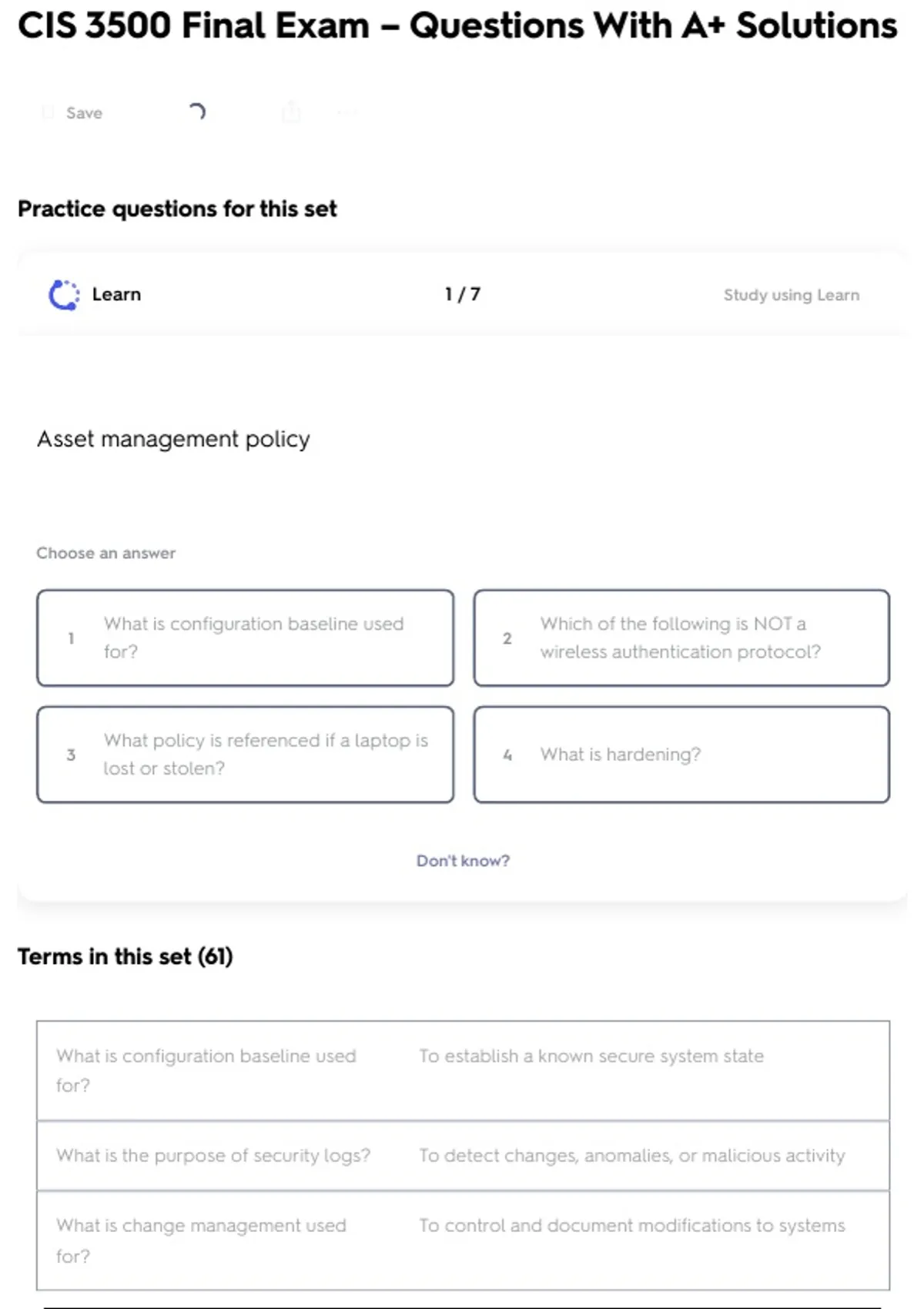This screenshot has width=924, height=1309.
Task: Select answer 'What is configuration baseline used for?'
Action: point(245,638)
